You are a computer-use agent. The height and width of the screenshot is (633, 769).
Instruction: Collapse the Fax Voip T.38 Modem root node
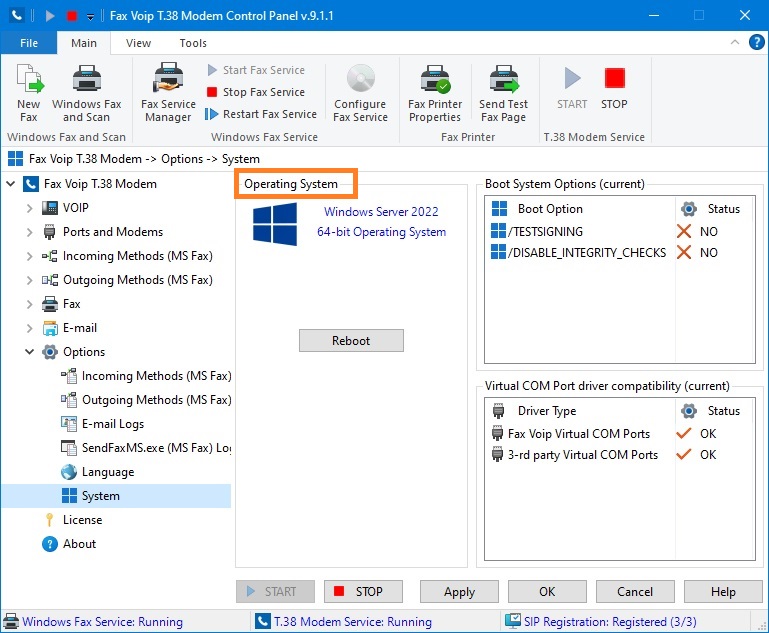(10, 184)
